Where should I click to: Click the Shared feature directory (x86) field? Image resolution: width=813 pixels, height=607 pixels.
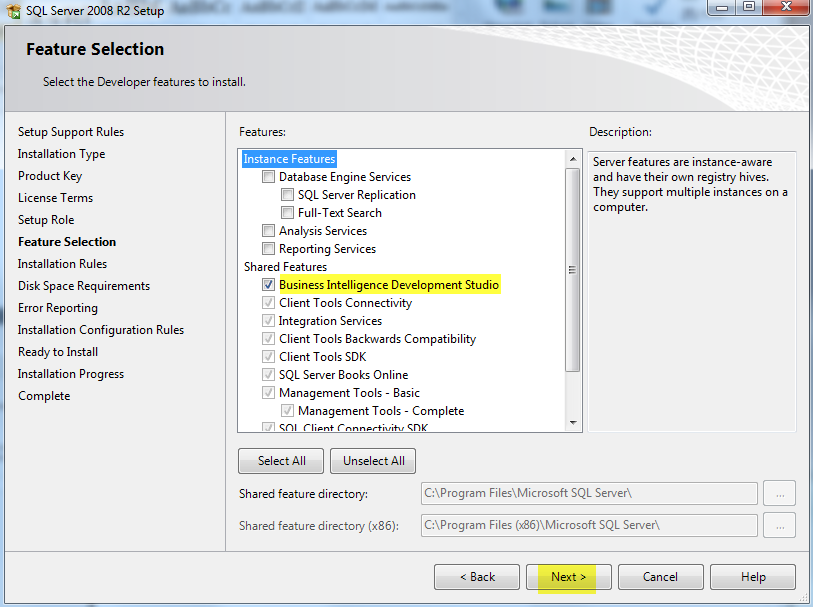(x=589, y=525)
